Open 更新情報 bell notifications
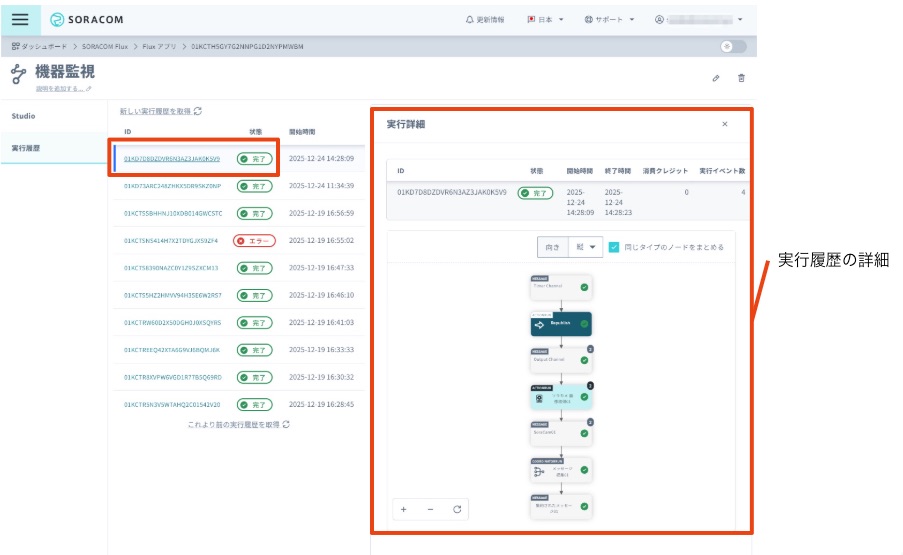The width and height of the screenshot is (903, 555). [x=490, y=20]
